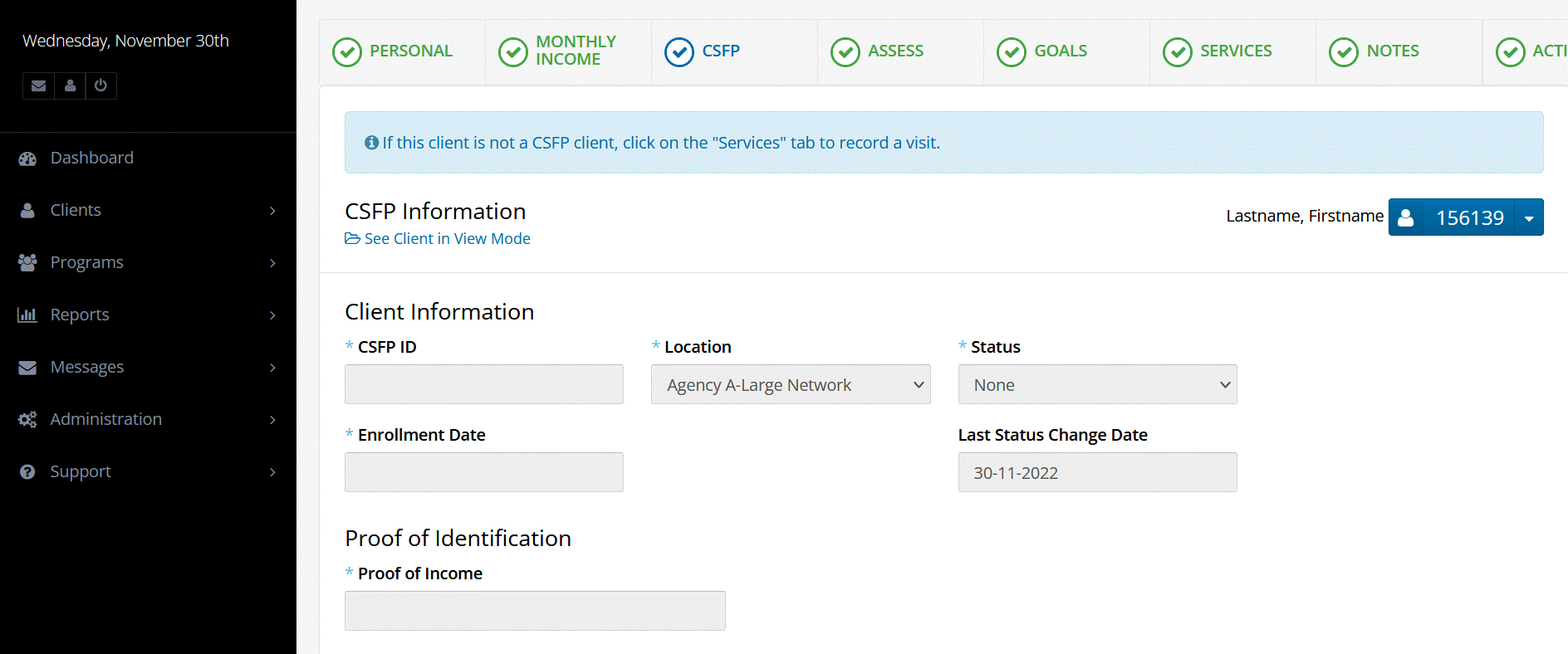Expand the Administration sidebar menu
The image size is (1568, 654).
148,420
